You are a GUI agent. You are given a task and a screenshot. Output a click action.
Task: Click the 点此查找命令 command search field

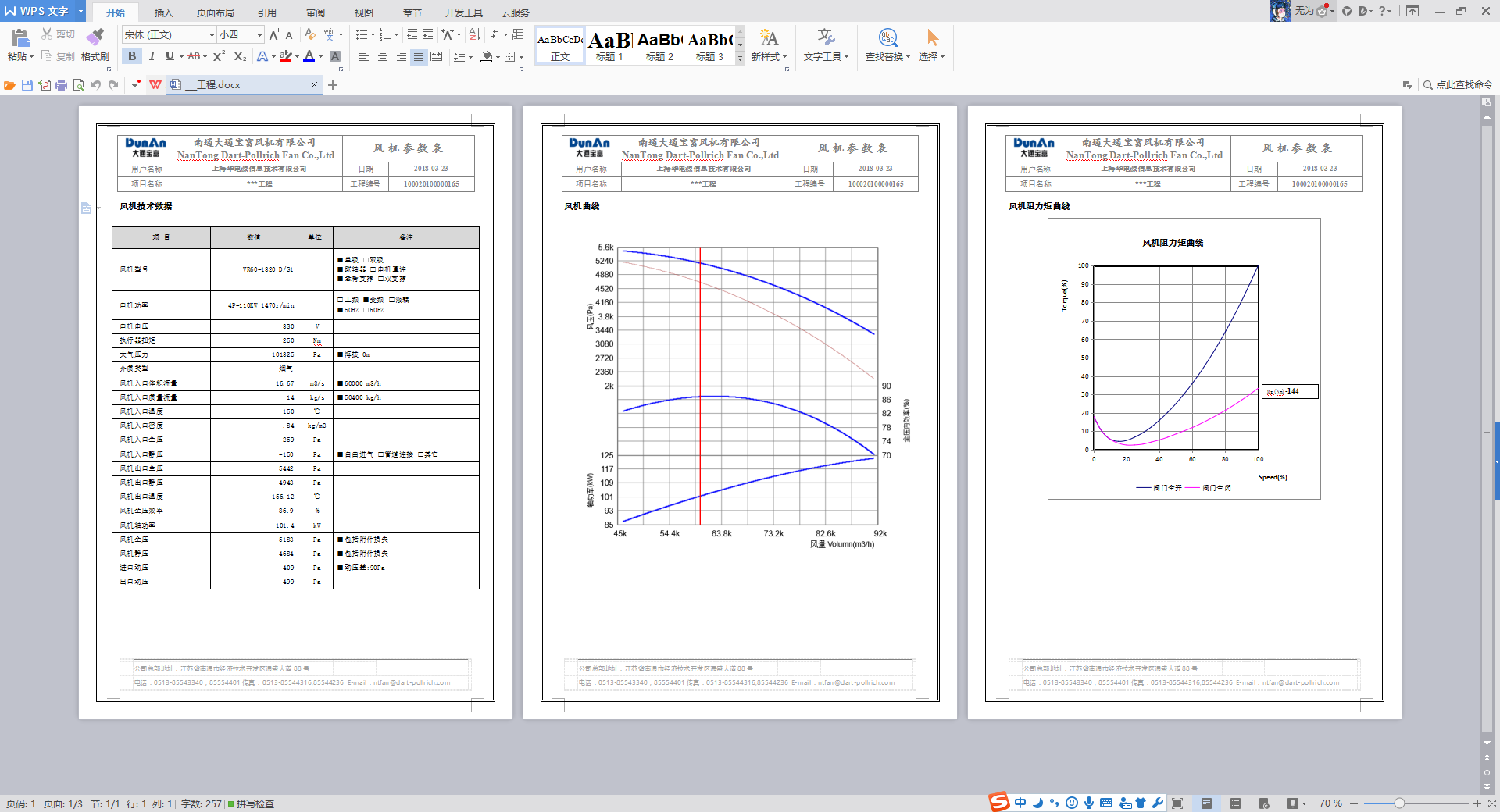click(x=1458, y=84)
